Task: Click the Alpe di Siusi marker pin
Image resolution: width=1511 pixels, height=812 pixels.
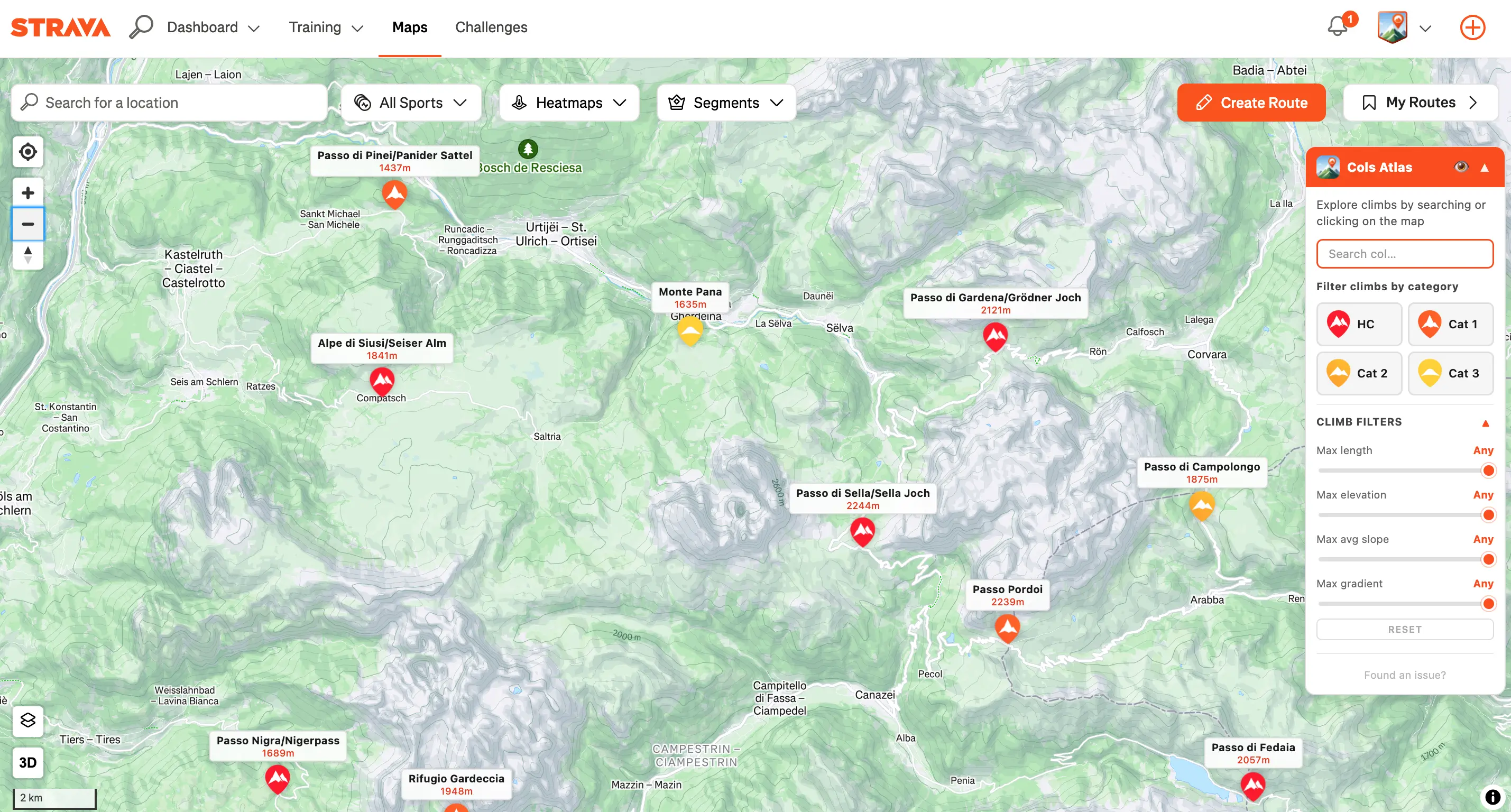Action: (x=382, y=382)
